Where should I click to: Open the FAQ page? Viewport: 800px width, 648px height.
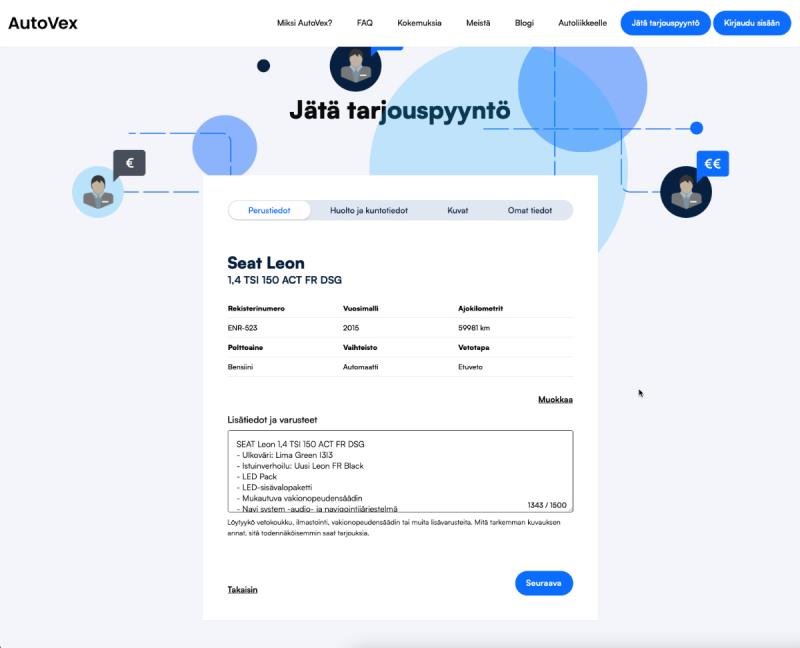tap(365, 23)
